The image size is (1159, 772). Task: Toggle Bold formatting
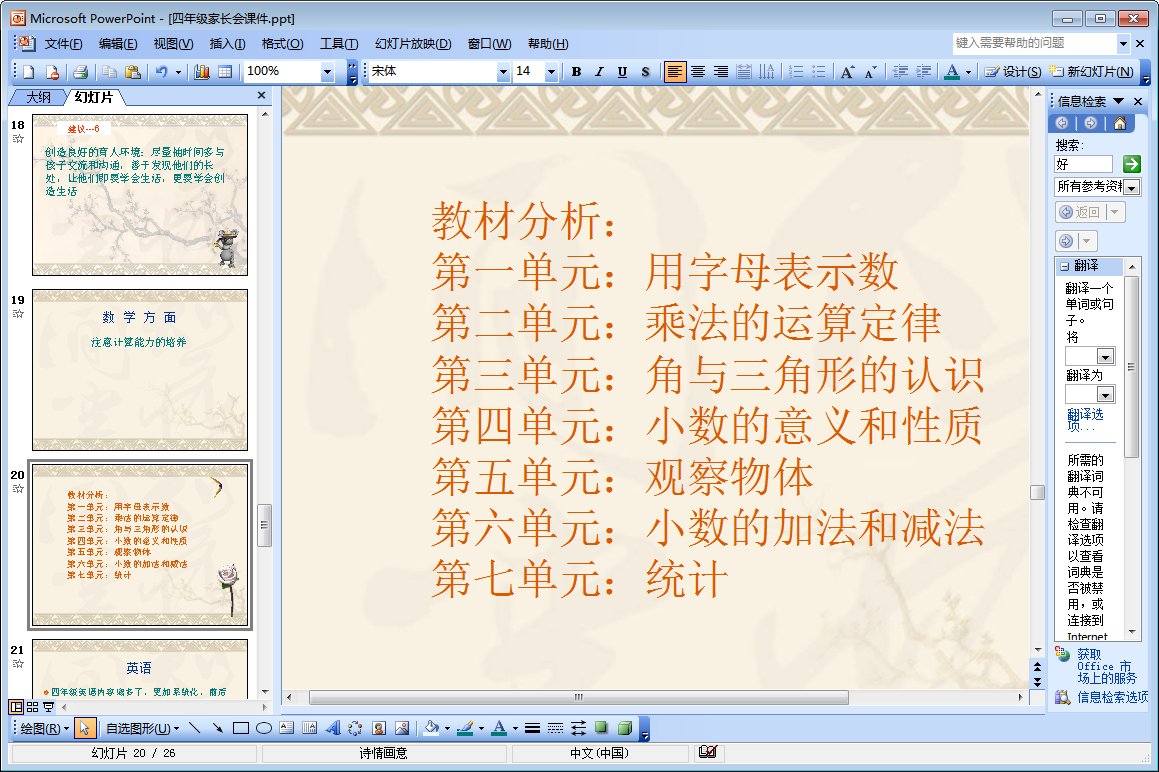[x=577, y=72]
